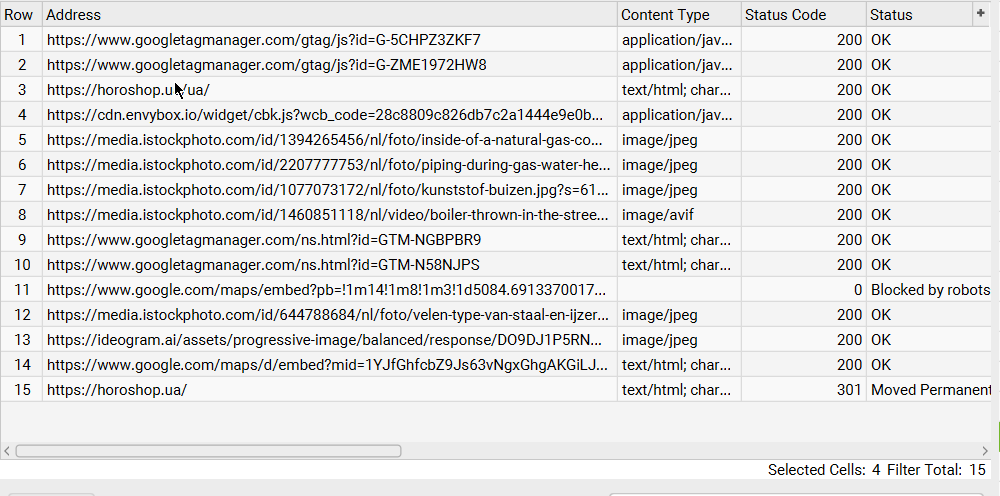Click the Blocked by robots status cell
Viewport: 1000px width, 496px height.
[930, 290]
